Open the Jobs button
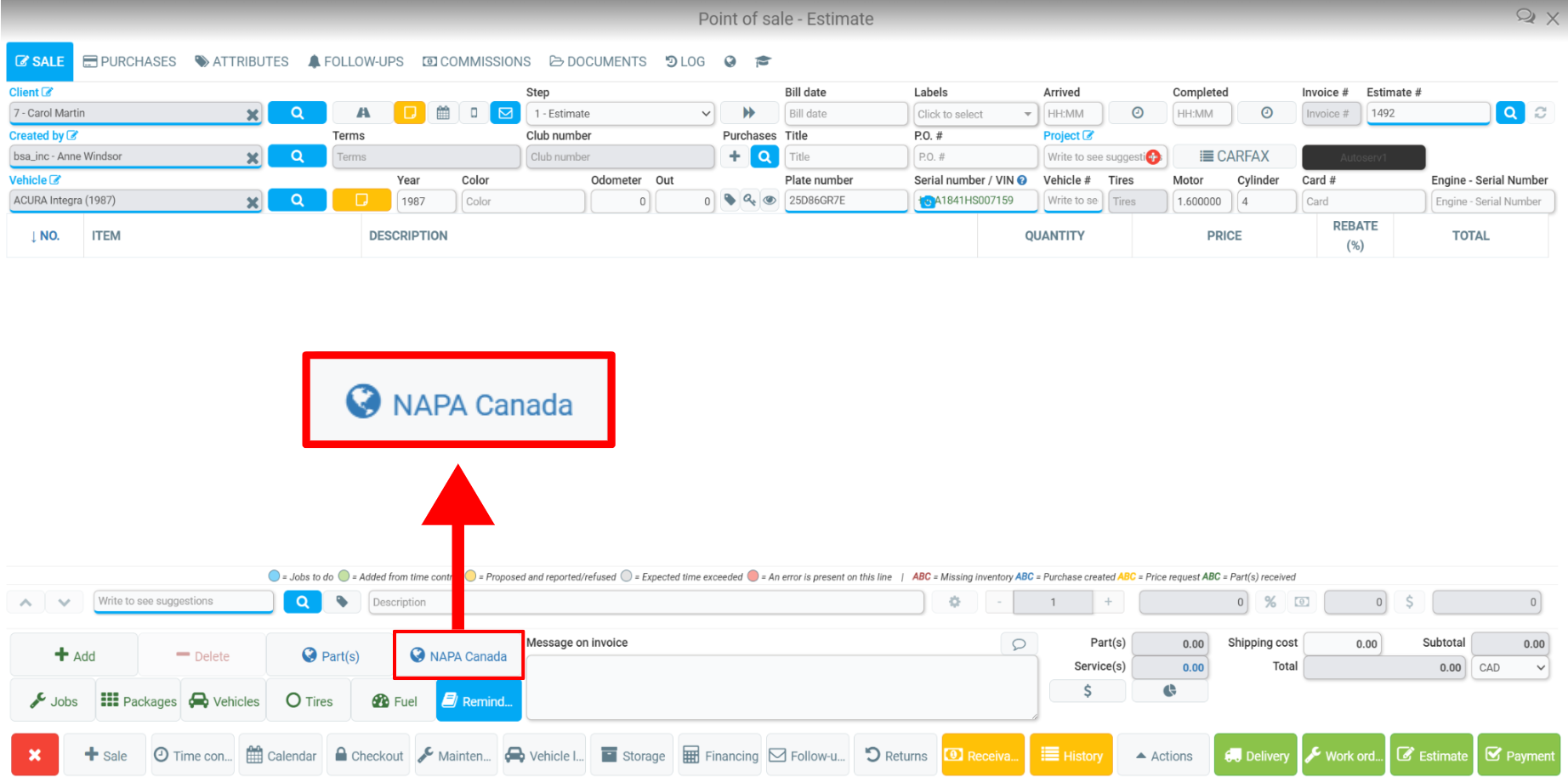 click(53, 701)
